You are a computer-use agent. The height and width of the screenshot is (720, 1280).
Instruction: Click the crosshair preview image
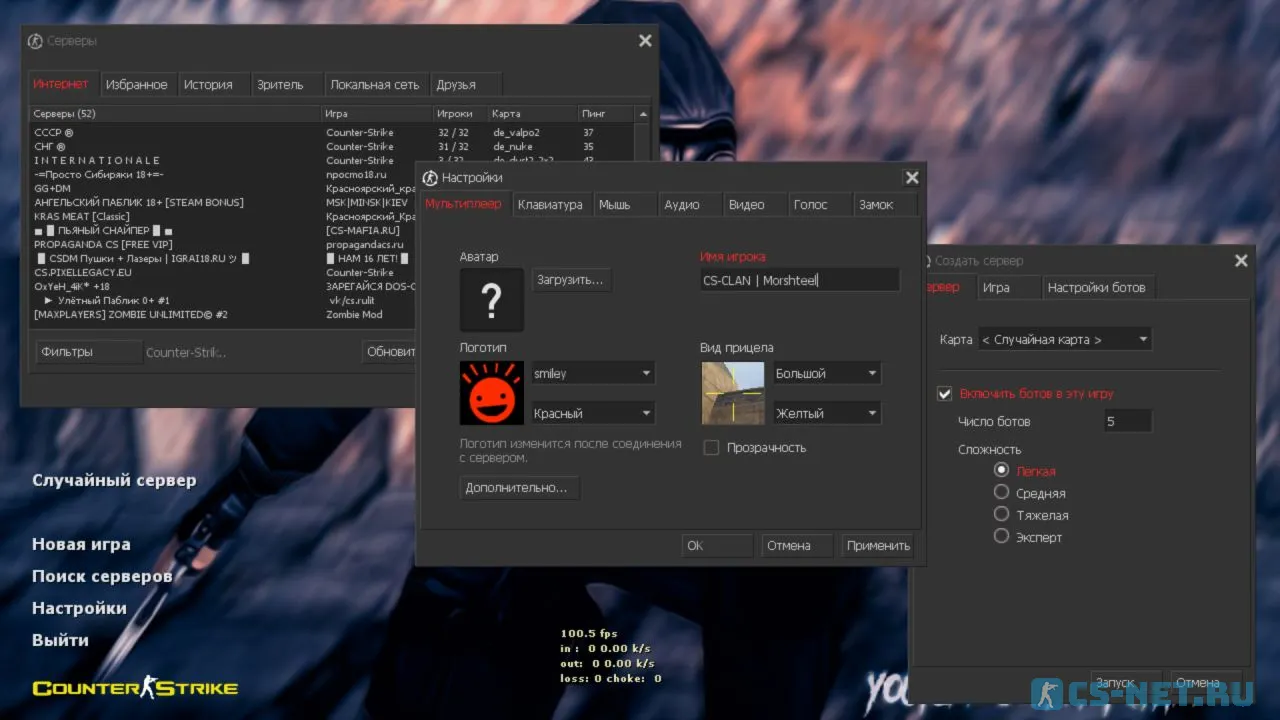(x=733, y=393)
